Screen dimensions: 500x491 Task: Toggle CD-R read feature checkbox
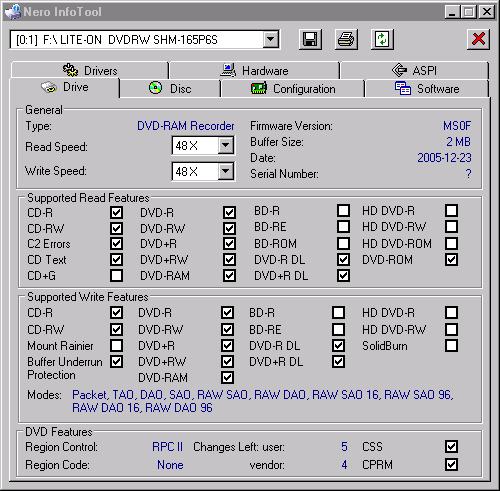pos(116,212)
